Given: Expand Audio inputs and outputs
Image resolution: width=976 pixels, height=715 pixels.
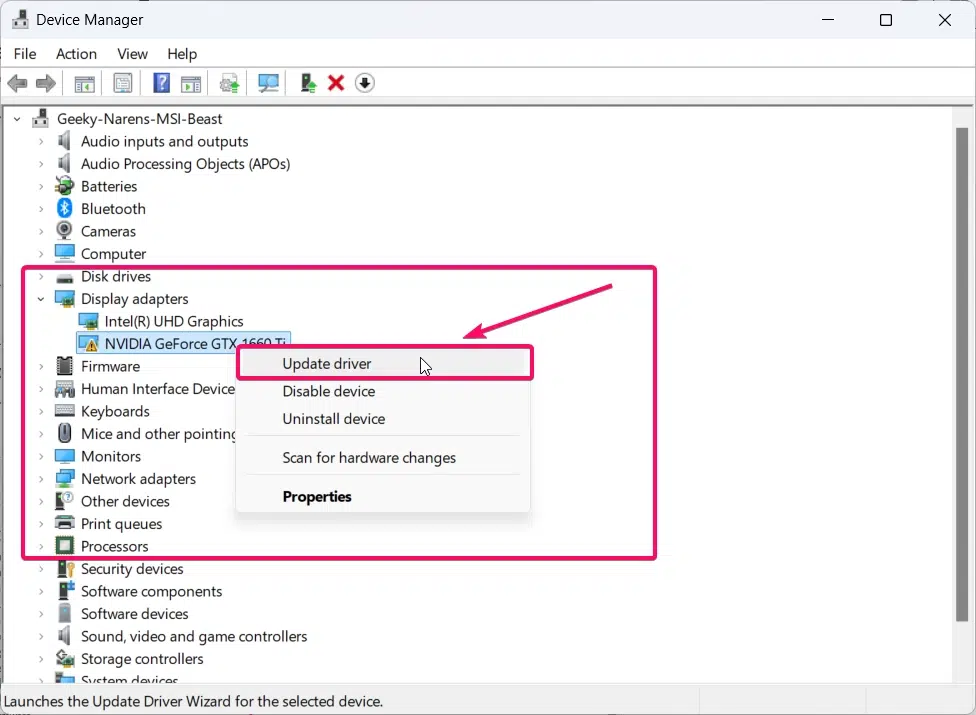Looking at the screenshot, I should pyautogui.click(x=40, y=141).
